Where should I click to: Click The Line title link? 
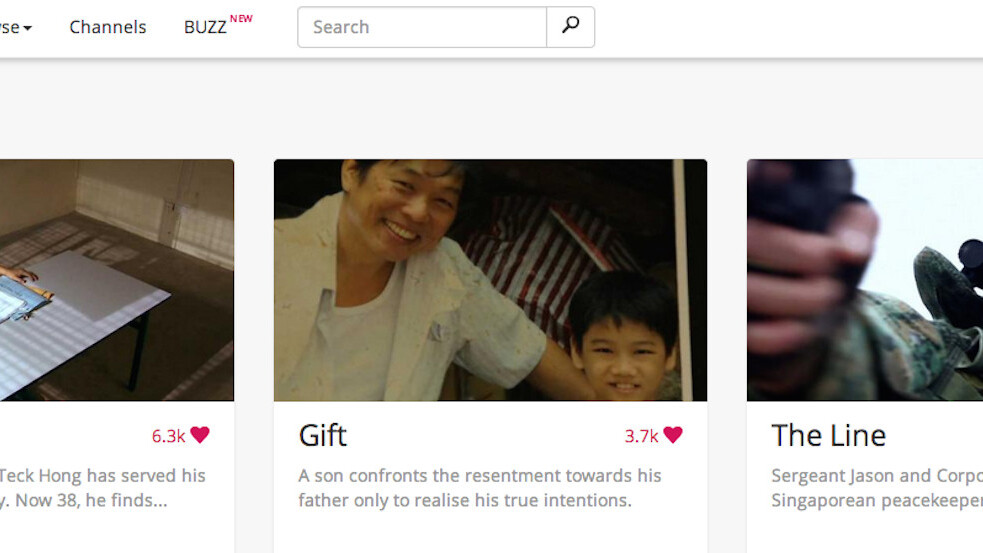pos(829,435)
